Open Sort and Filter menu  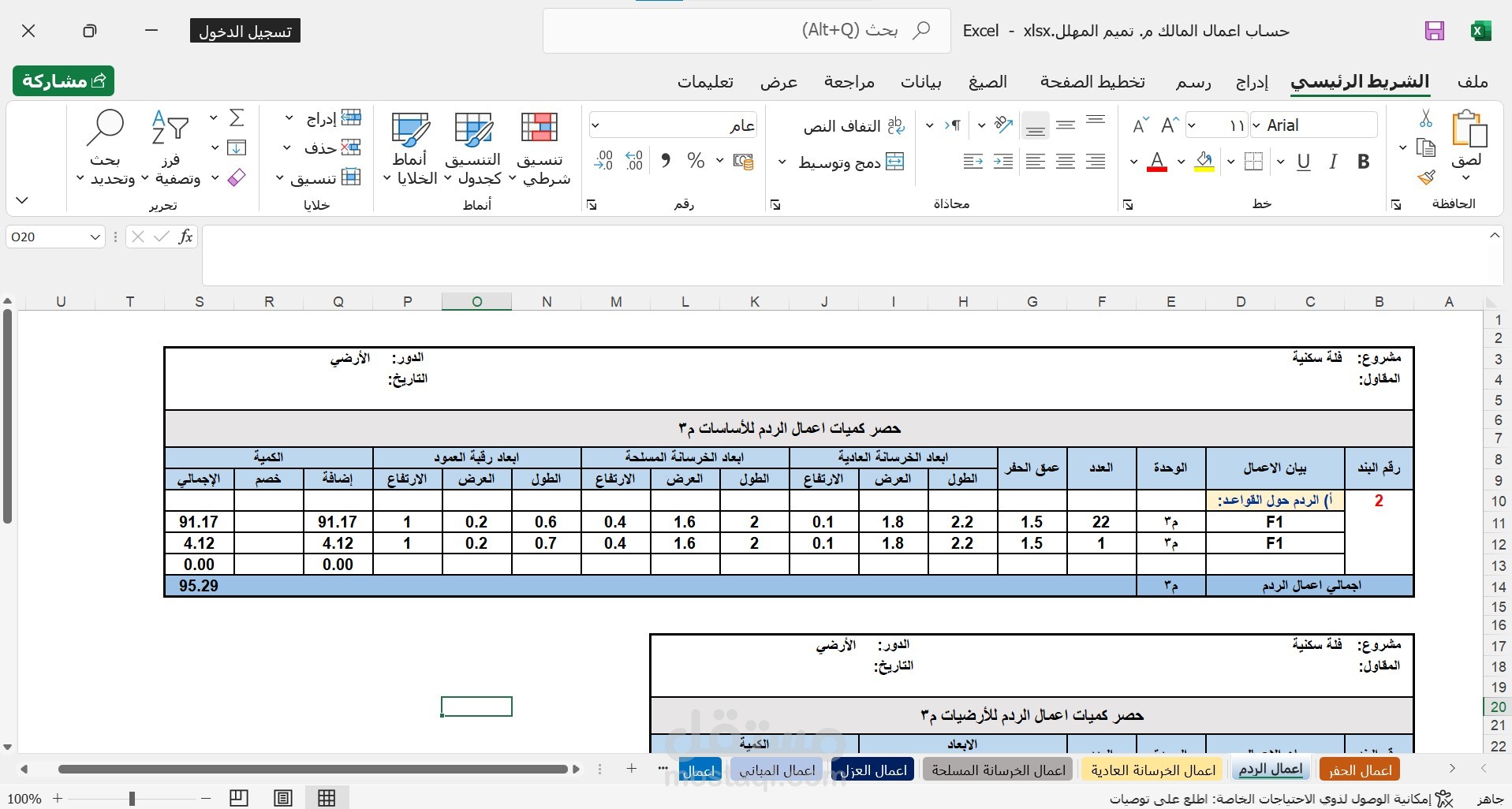pos(171,148)
